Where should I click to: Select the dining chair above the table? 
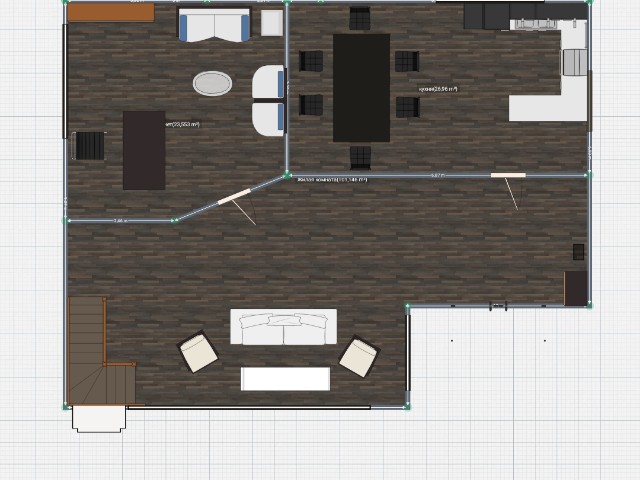click(x=360, y=18)
